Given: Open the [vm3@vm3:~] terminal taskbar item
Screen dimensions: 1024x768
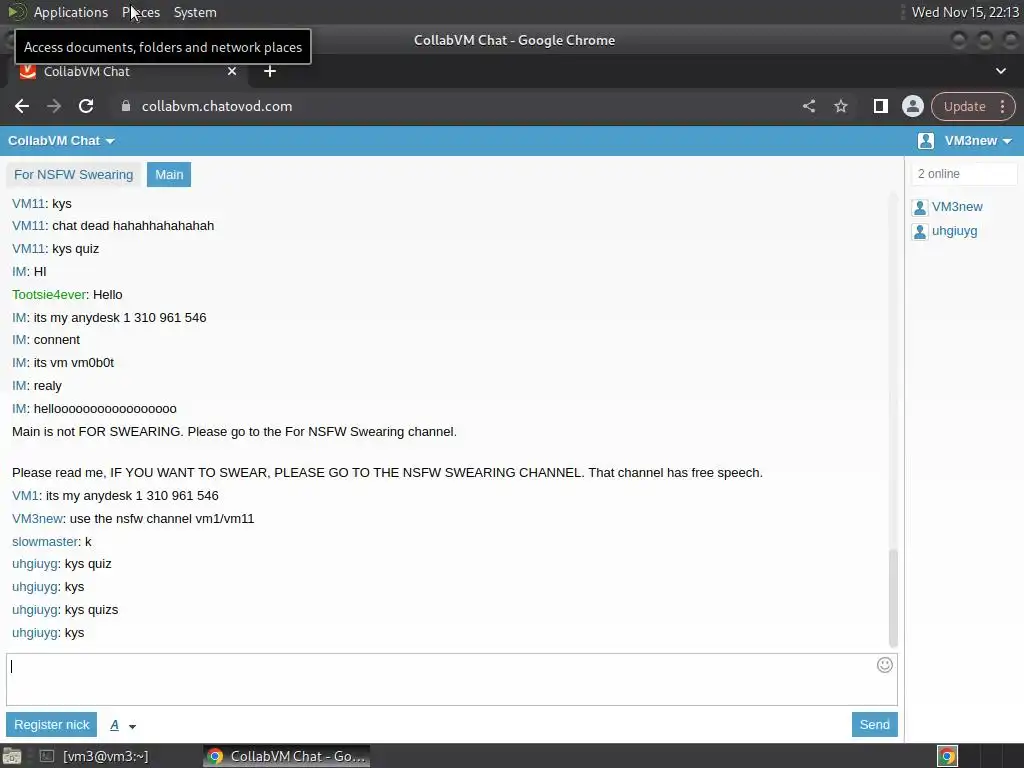Looking at the screenshot, I should [95, 756].
